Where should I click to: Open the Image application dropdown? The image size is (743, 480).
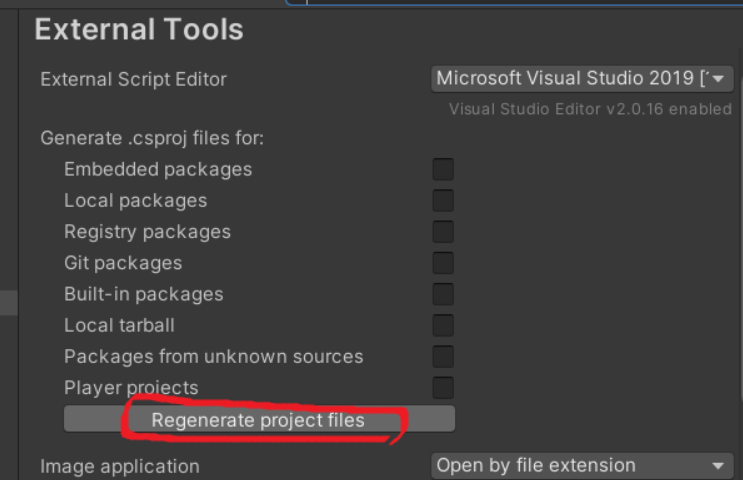(x=582, y=465)
